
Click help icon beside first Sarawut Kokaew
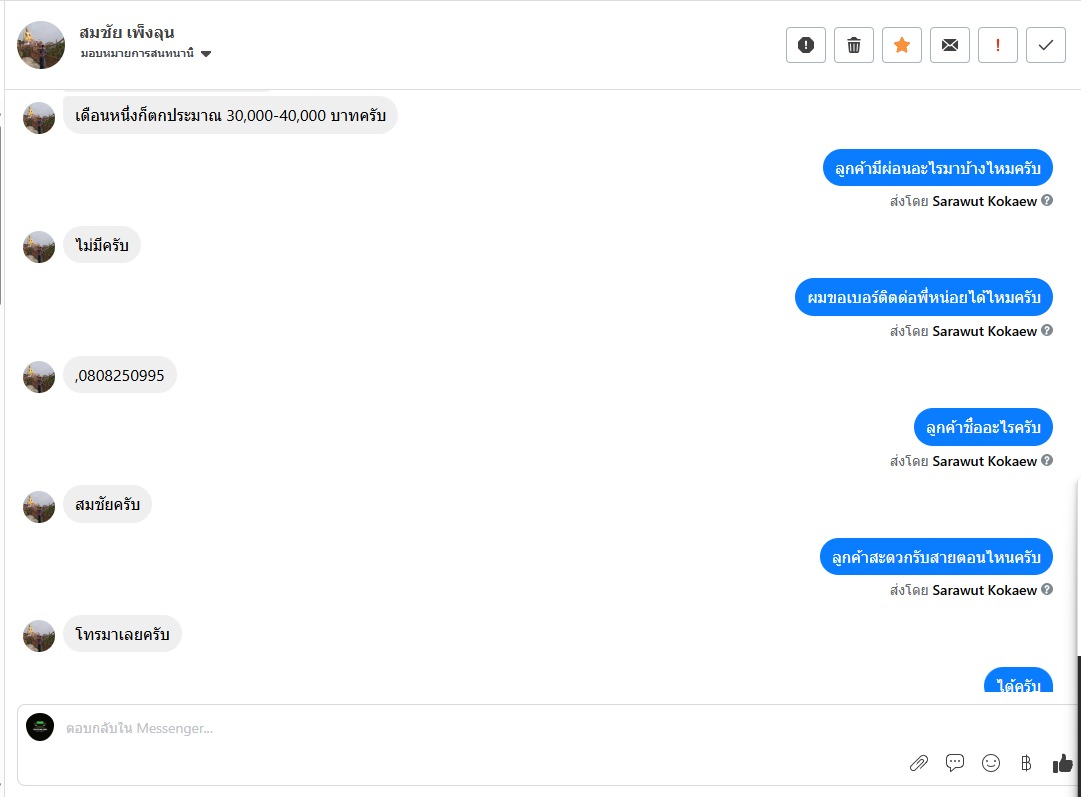point(1047,201)
